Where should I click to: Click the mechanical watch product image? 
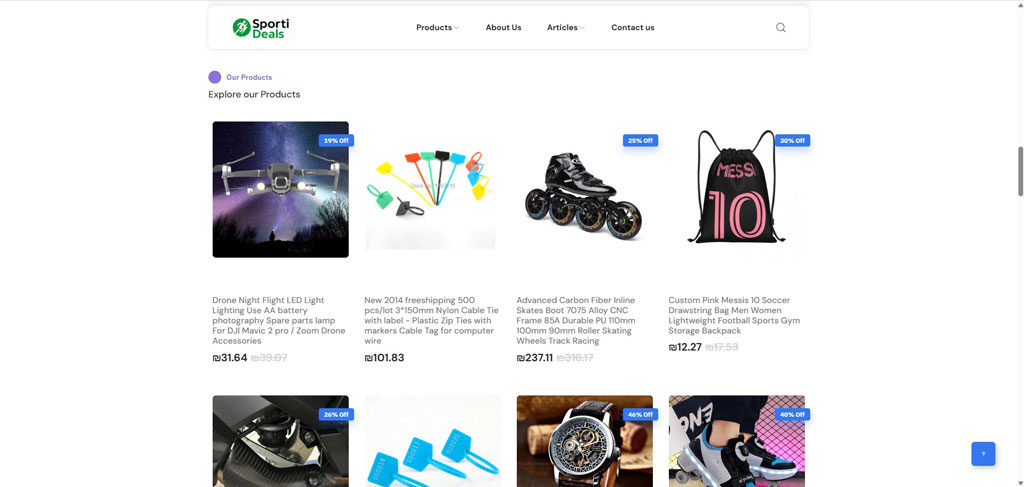pyautogui.click(x=584, y=441)
